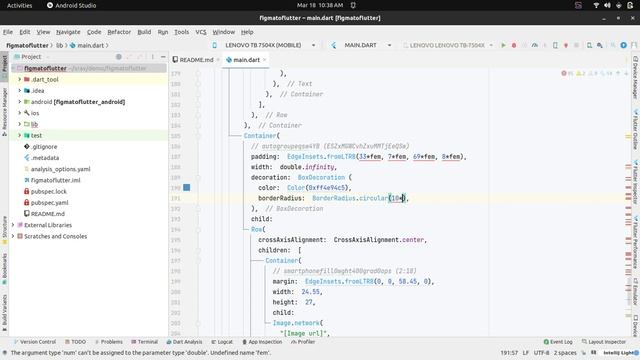Open the Logcat tool window
The width and height of the screenshot is (640, 360).
coord(222,342)
